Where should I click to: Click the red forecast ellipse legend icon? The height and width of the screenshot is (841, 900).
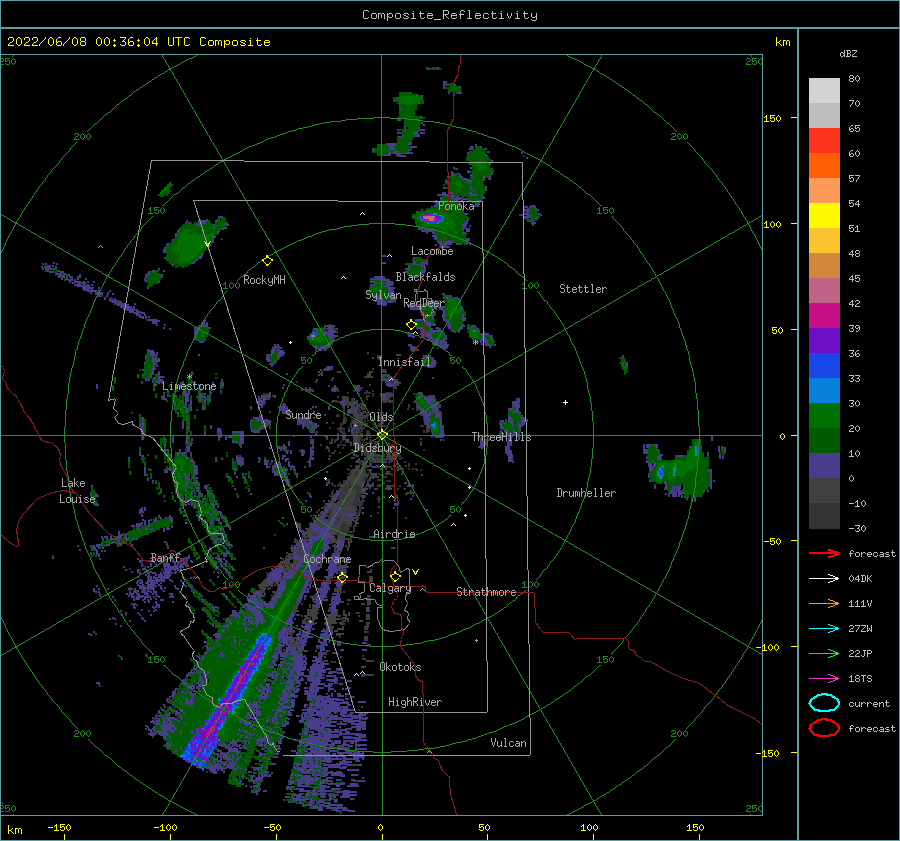click(x=824, y=728)
